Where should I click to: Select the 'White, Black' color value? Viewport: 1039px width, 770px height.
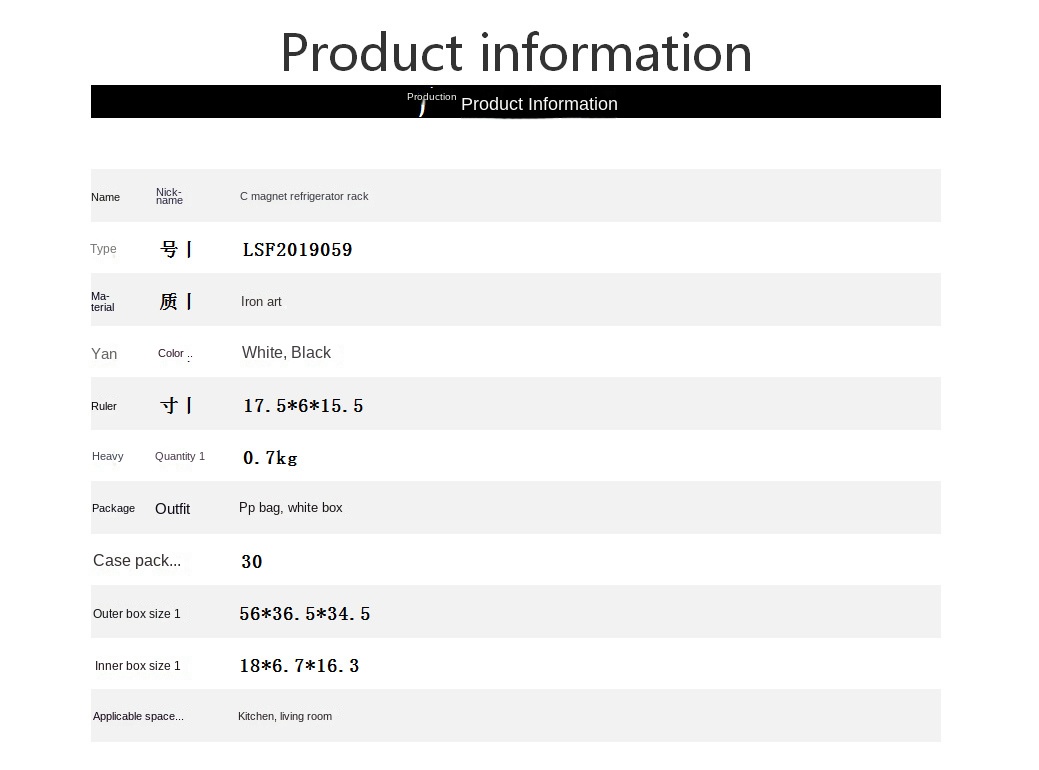tap(286, 353)
